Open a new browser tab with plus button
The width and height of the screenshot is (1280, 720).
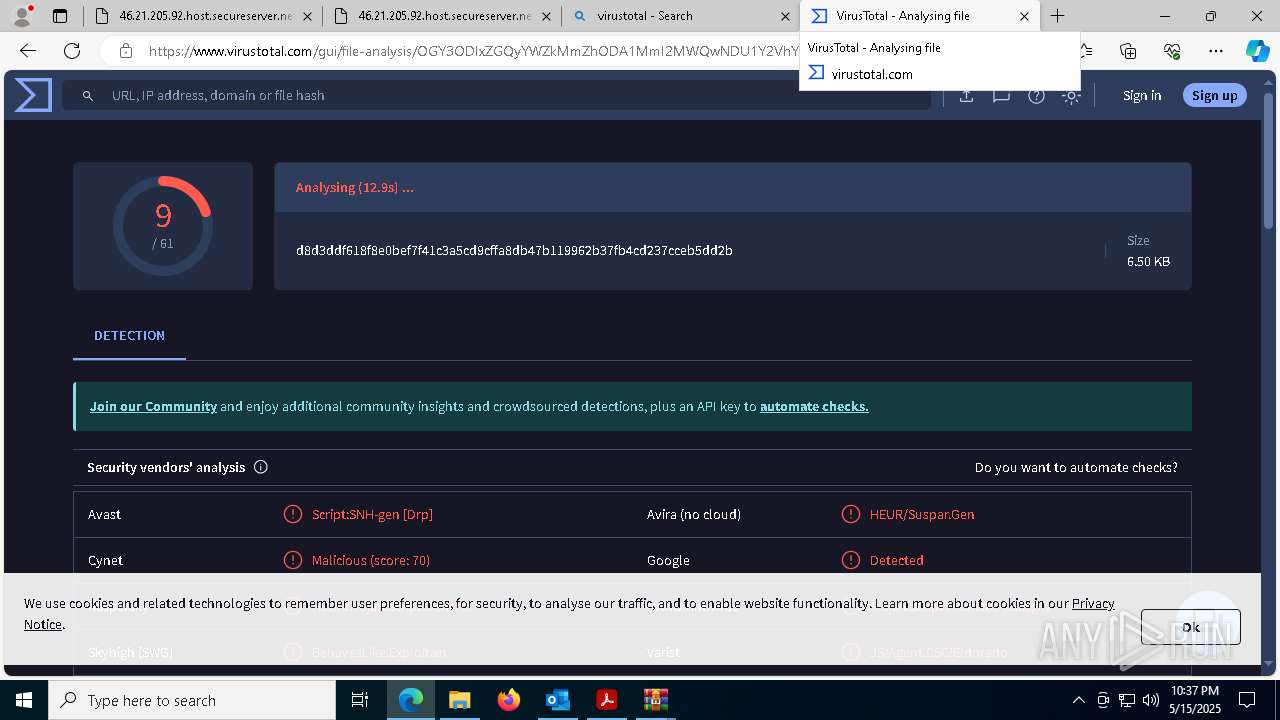point(1057,16)
